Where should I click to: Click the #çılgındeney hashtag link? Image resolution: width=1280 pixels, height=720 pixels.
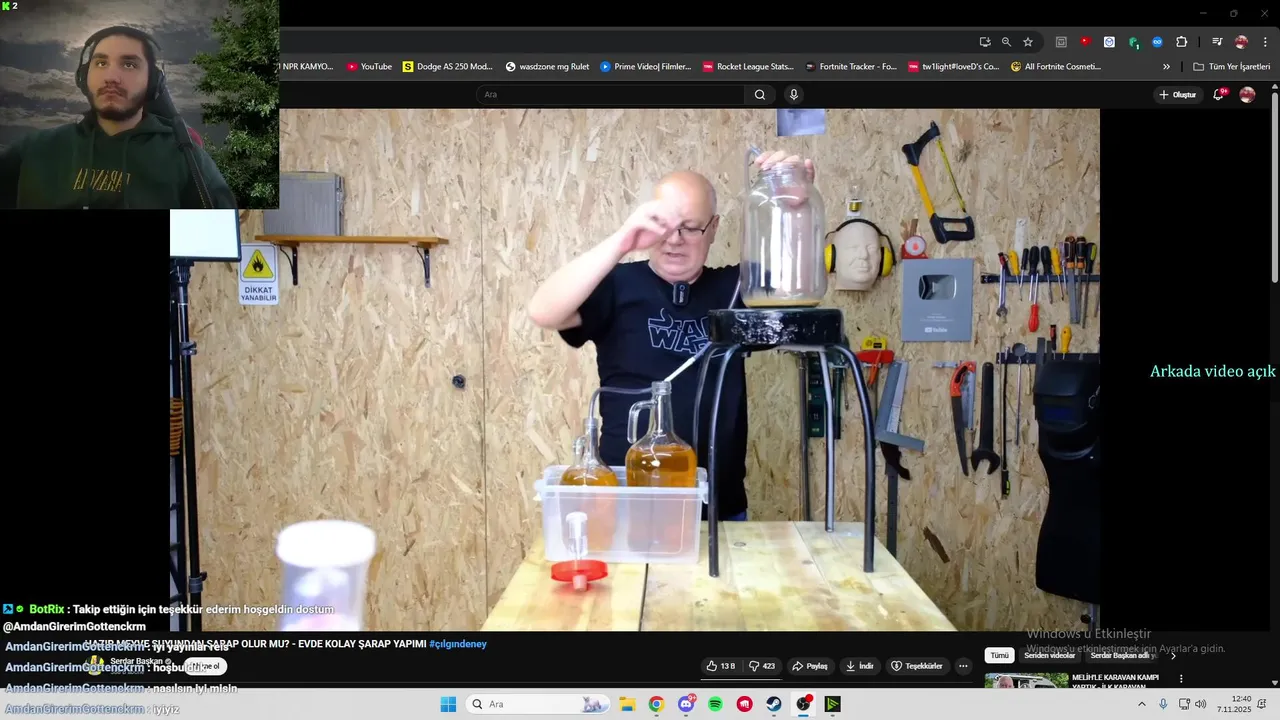click(x=458, y=644)
